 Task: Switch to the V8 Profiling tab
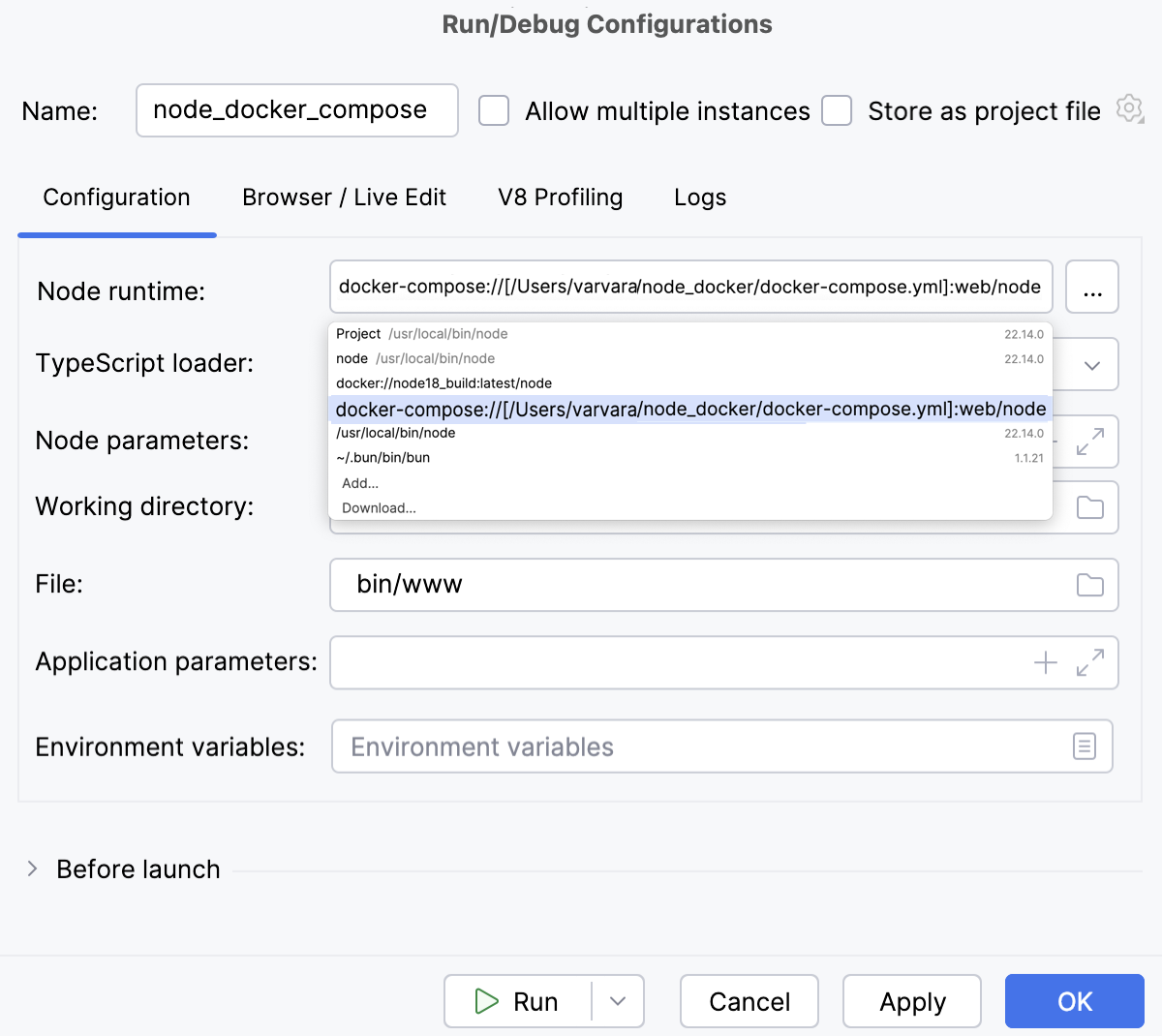560,198
